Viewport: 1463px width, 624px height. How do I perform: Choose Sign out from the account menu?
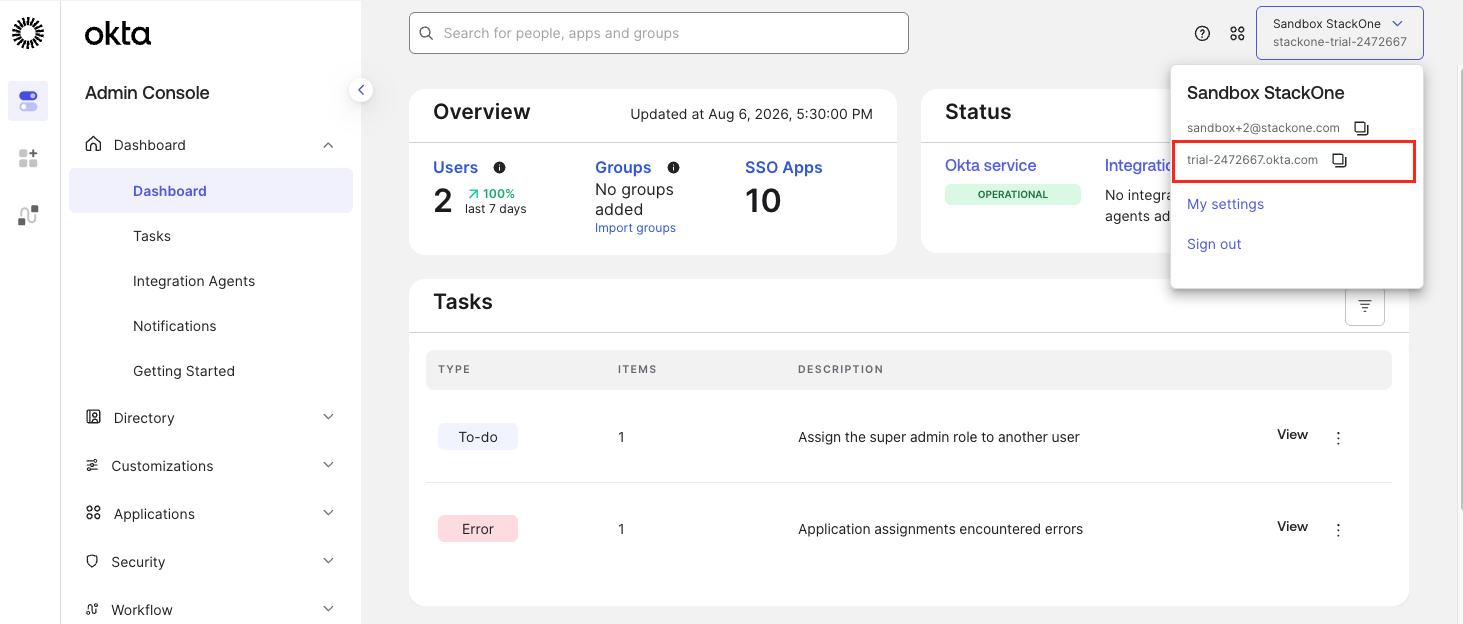point(1214,244)
